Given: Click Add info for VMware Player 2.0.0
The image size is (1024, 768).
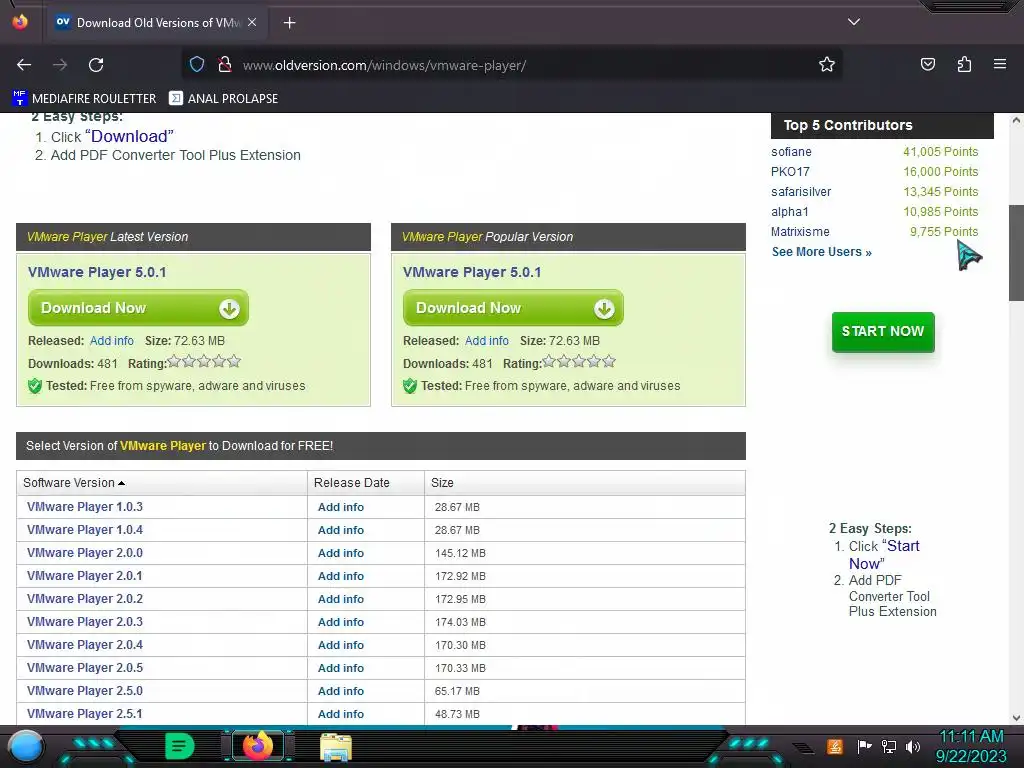Looking at the screenshot, I should click(x=341, y=553).
